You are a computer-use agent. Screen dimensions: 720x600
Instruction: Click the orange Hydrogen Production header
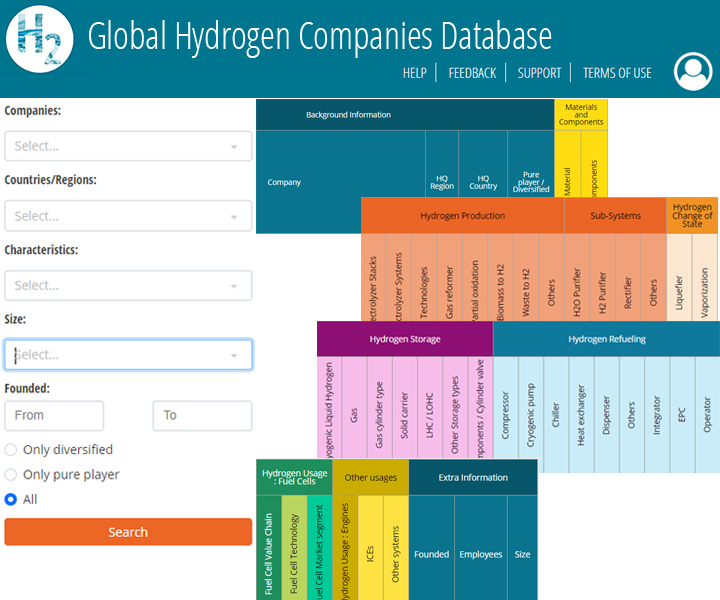pos(462,215)
